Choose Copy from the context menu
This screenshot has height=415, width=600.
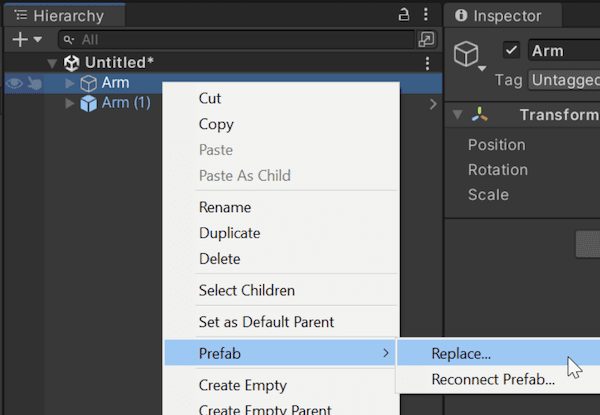(x=281, y=124)
